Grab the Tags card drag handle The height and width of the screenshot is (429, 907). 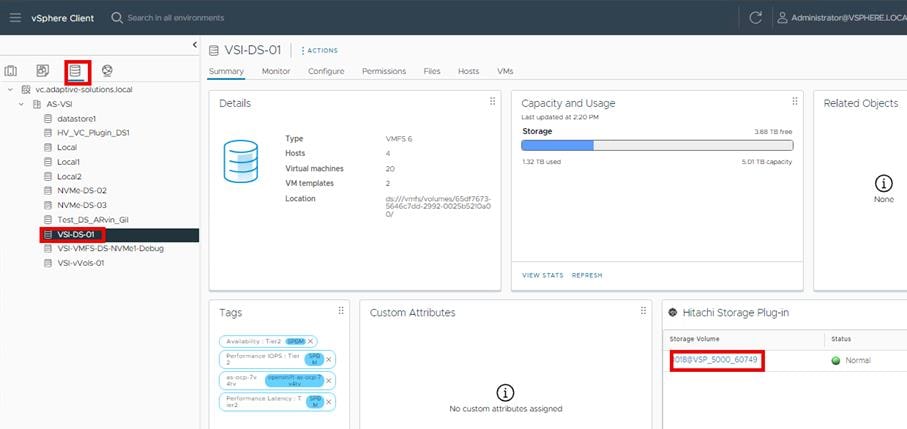pos(341,310)
